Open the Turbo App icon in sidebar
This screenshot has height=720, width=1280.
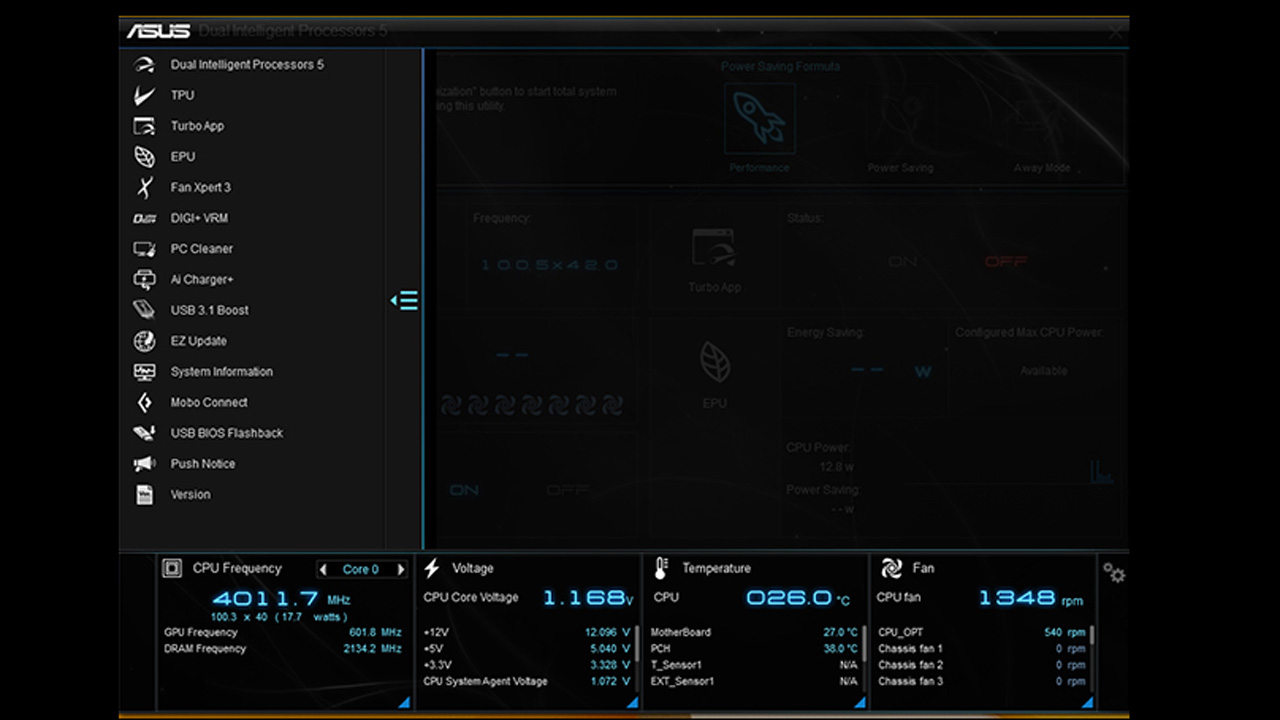[145, 126]
